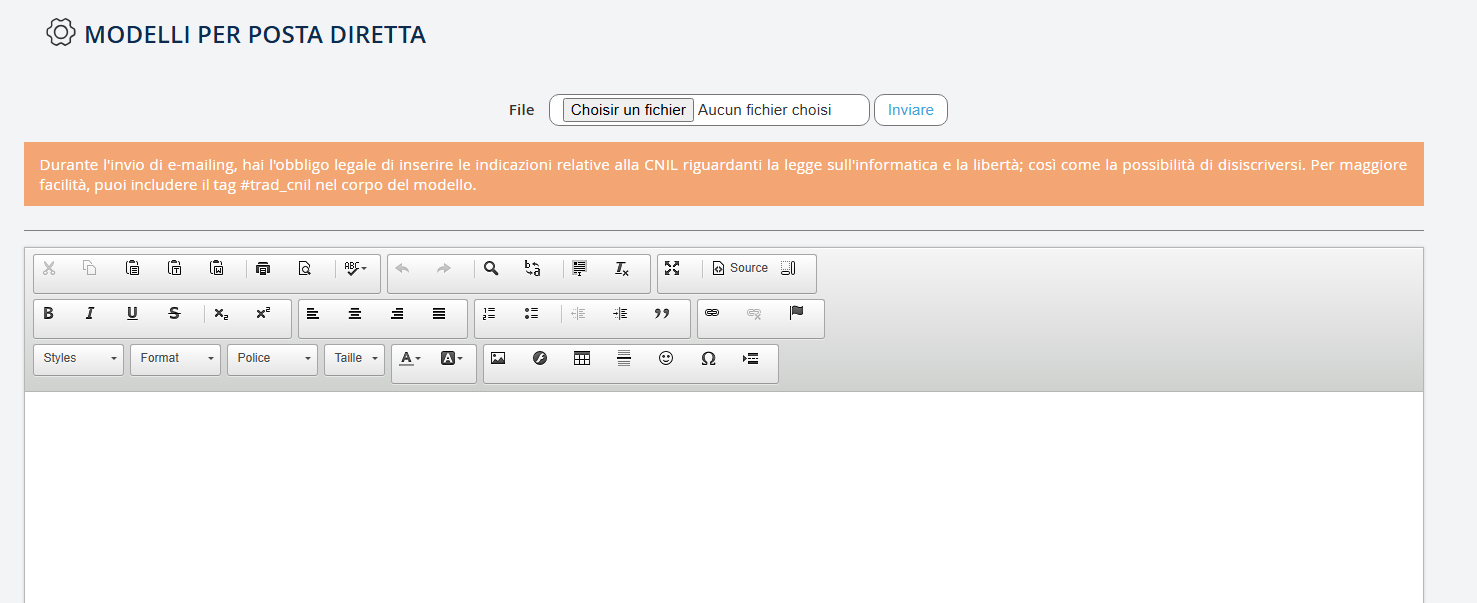Open the text color picker

click(x=410, y=359)
